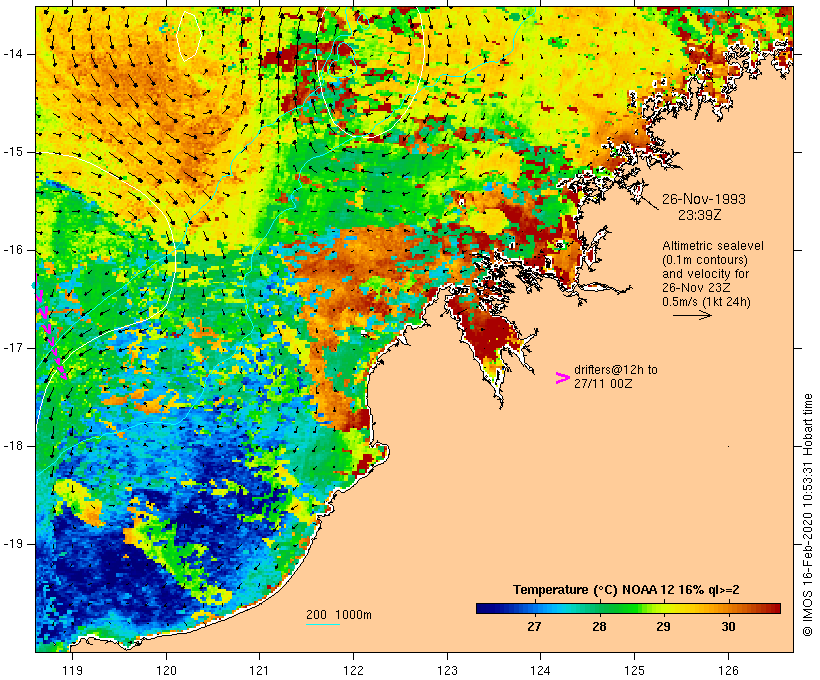Click longitude axis label 124

tap(540, 670)
